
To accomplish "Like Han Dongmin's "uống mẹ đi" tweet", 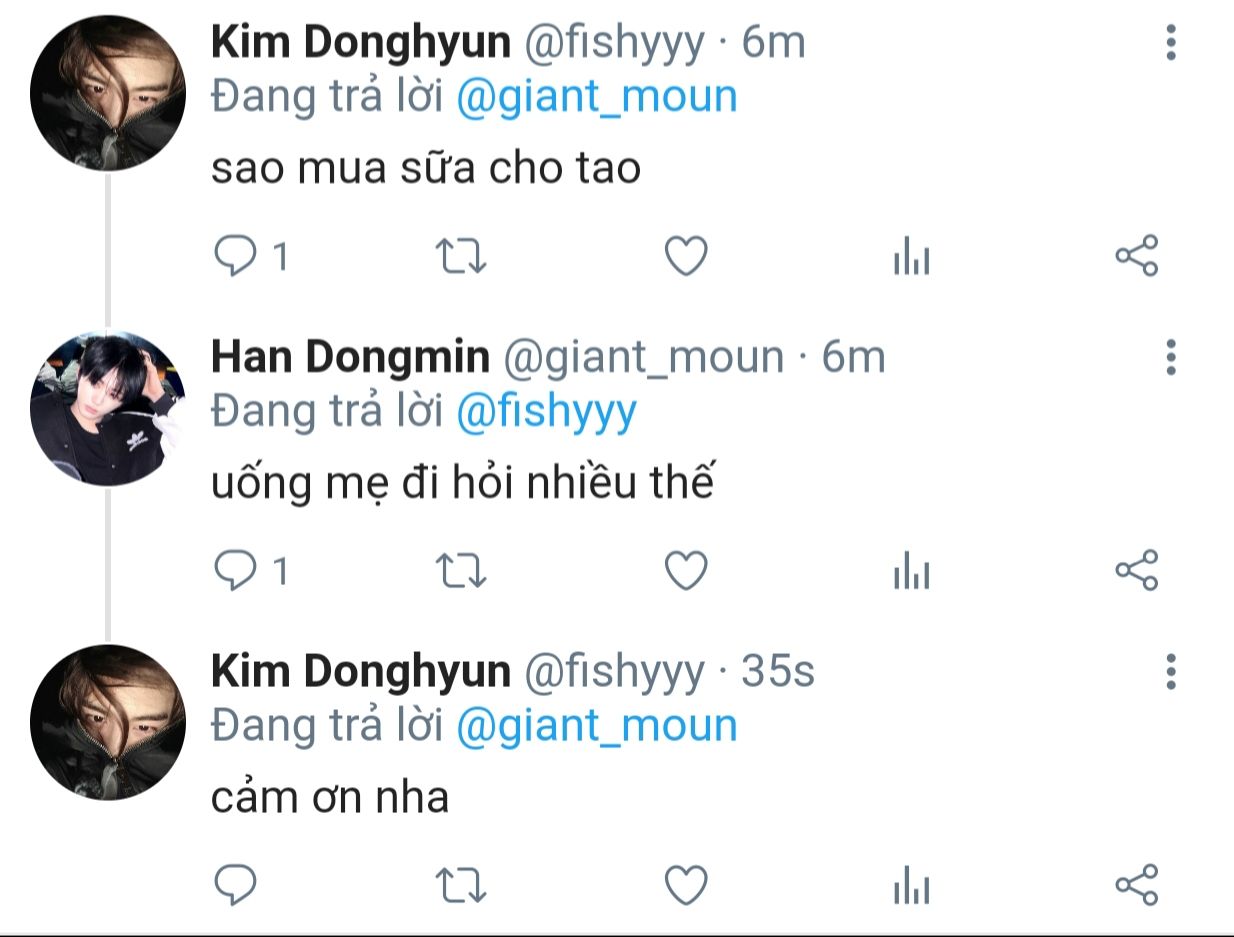I will [x=687, y=571].
